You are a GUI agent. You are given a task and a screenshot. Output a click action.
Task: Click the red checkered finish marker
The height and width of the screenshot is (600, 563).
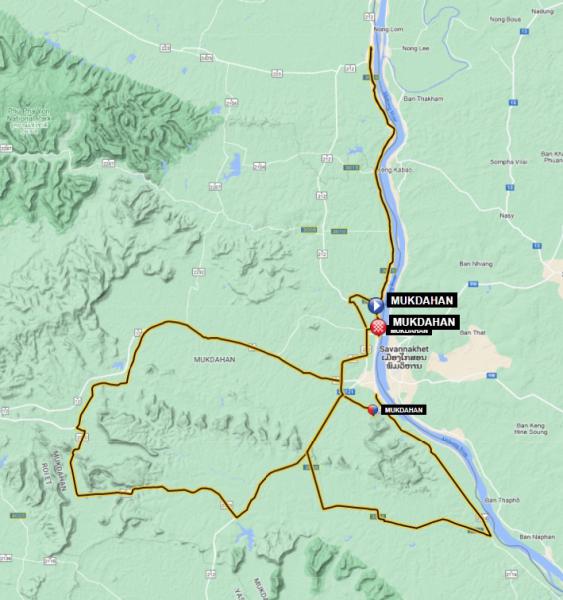378,328
